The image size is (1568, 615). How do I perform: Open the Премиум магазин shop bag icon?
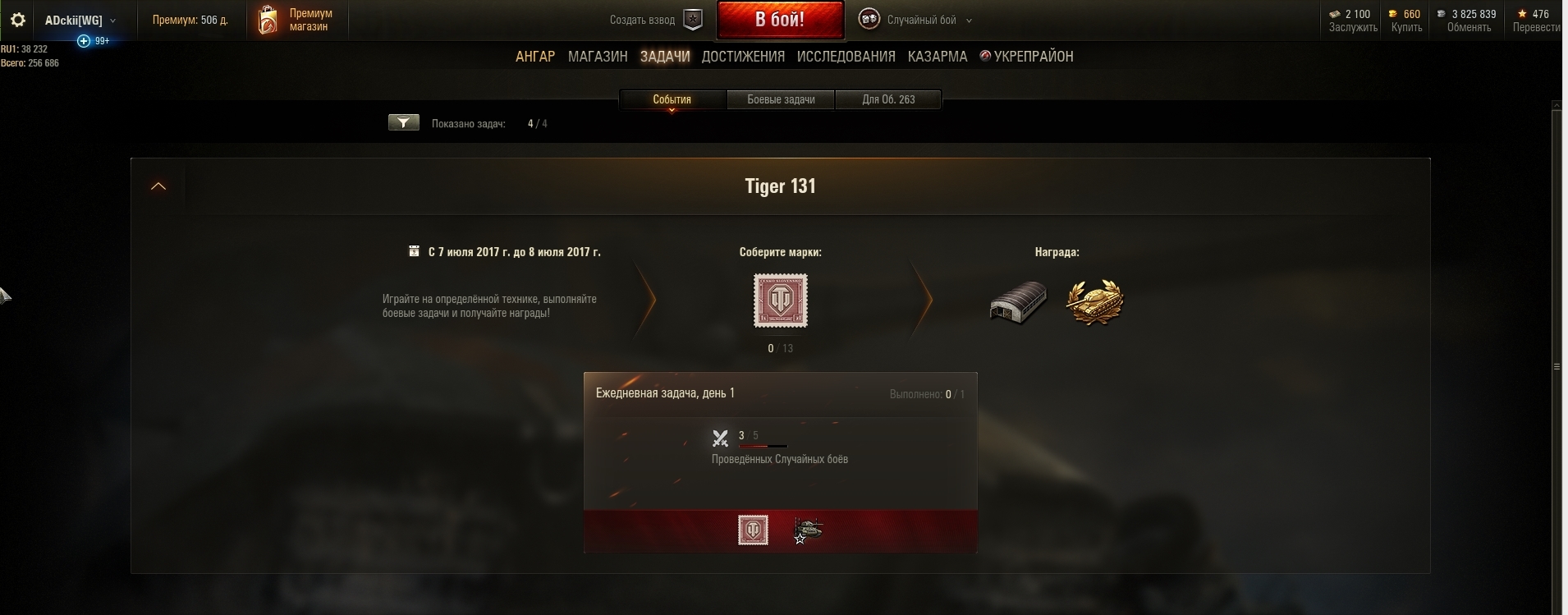268,20
